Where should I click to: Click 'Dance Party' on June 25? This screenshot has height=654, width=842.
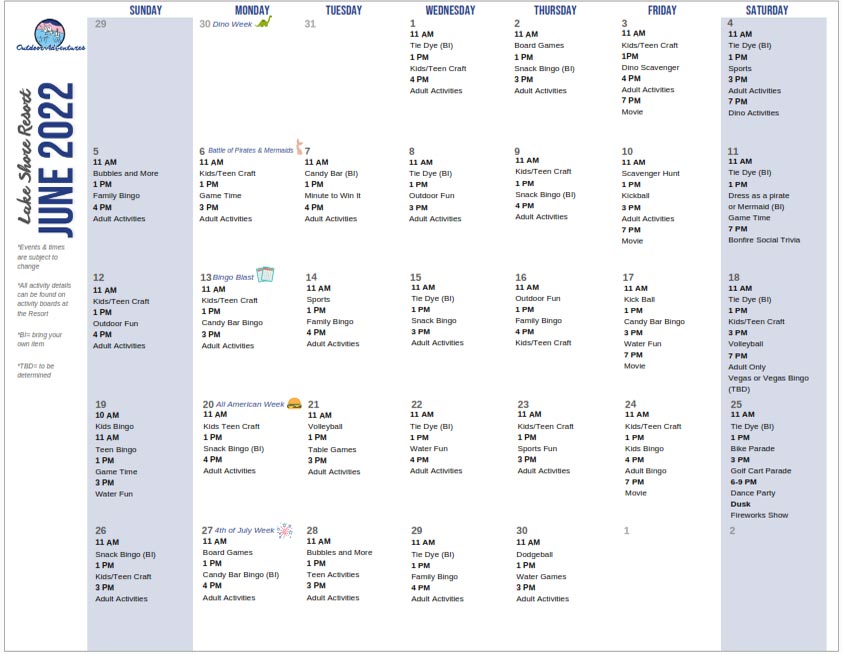[753, 493]
